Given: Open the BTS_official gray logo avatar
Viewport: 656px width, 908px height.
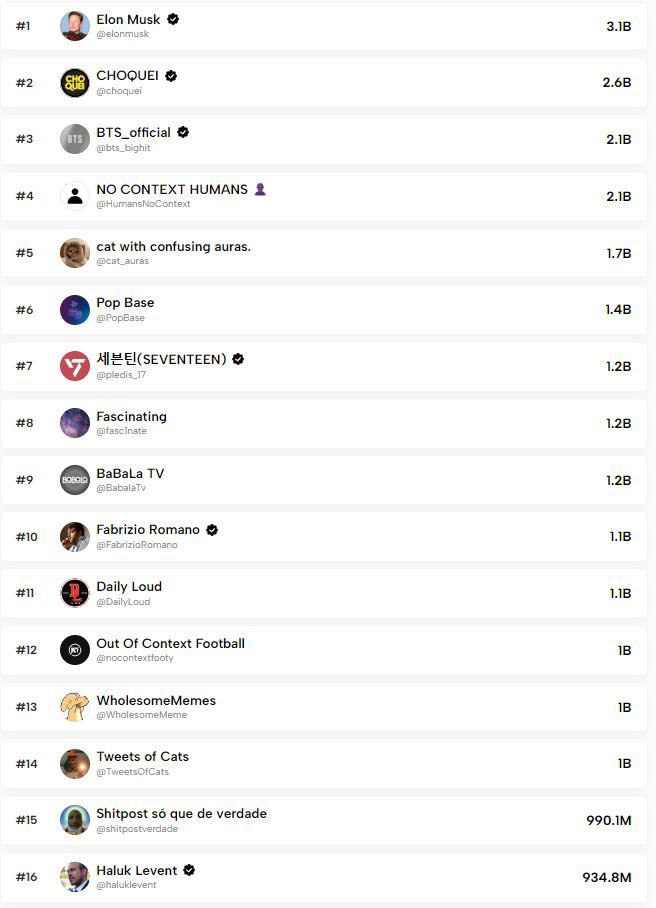Looking at the screenshot, I should point(75,139).
